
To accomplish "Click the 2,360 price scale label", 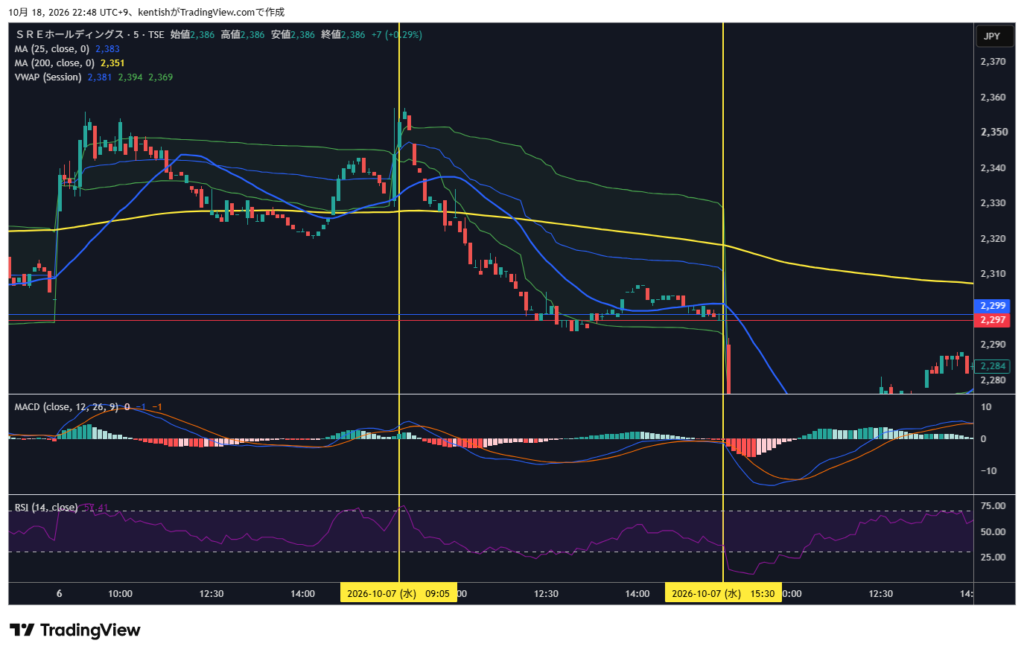I will point(993,97).
